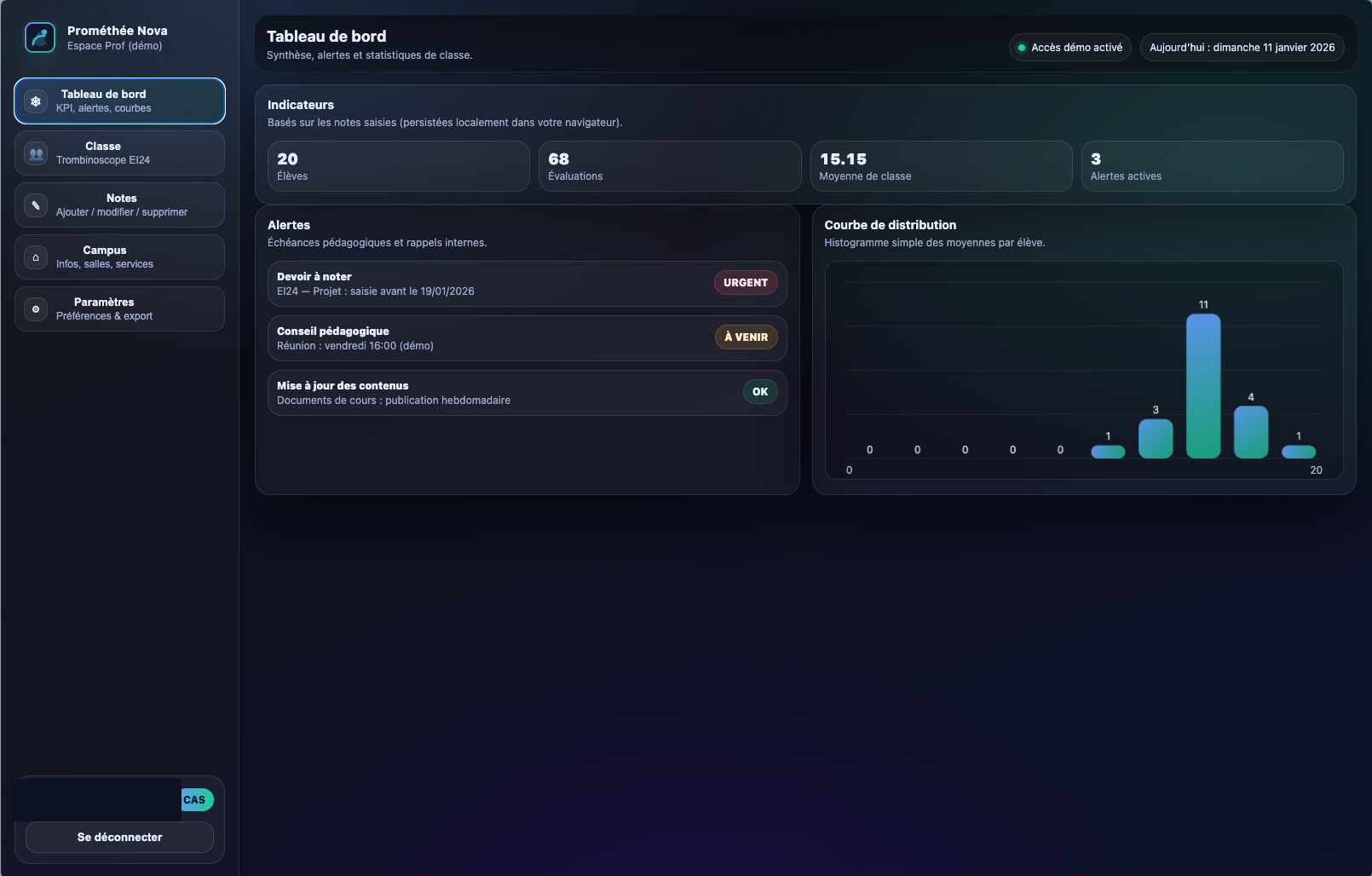The width and height of the screenshot is (1372, 876).
Task: Click the Indicateurs heading
Action: click(301, 105)
